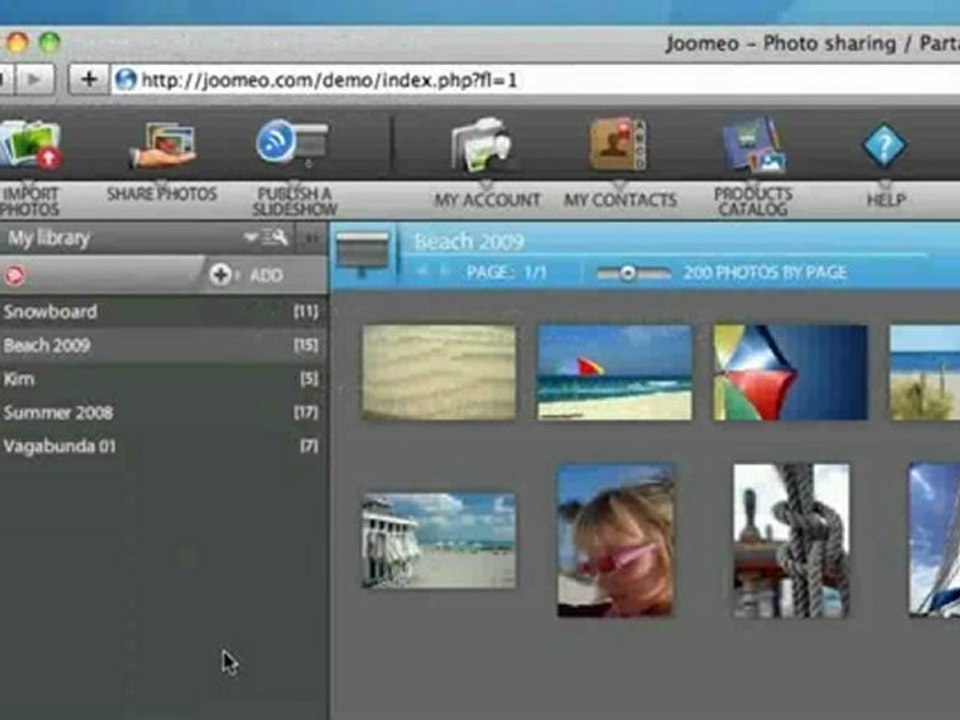Screen dimensions: 960x720
Task: Click the IMPORT PHOTOS label
Action: 29,201
